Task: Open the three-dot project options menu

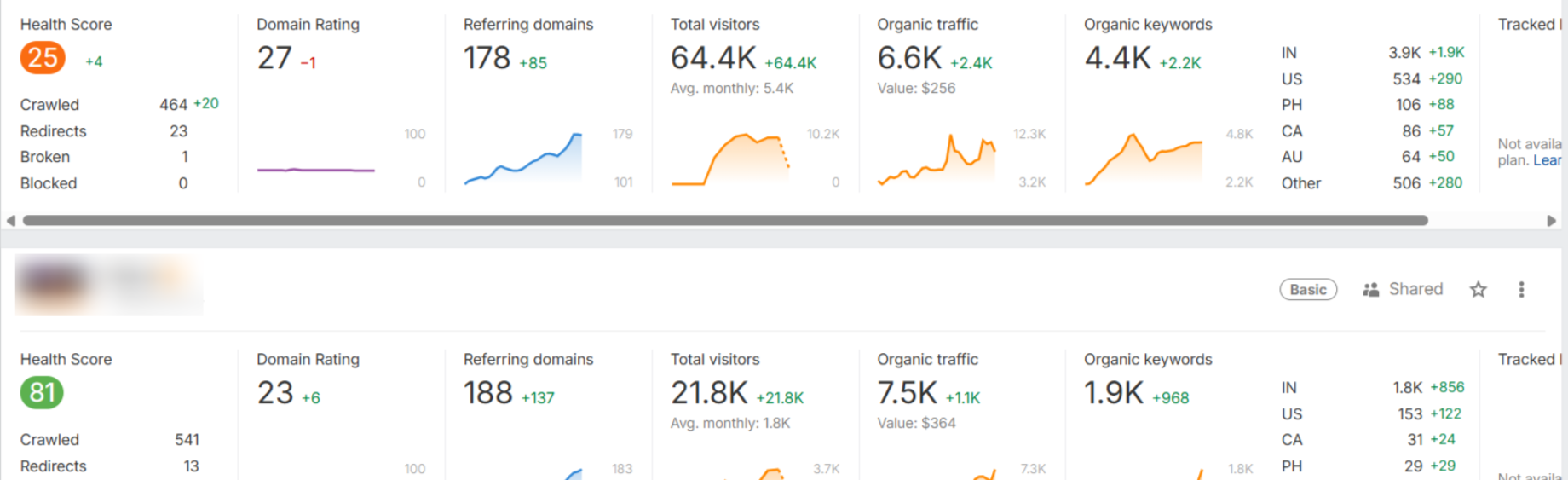Action: tap(1521, 290)
